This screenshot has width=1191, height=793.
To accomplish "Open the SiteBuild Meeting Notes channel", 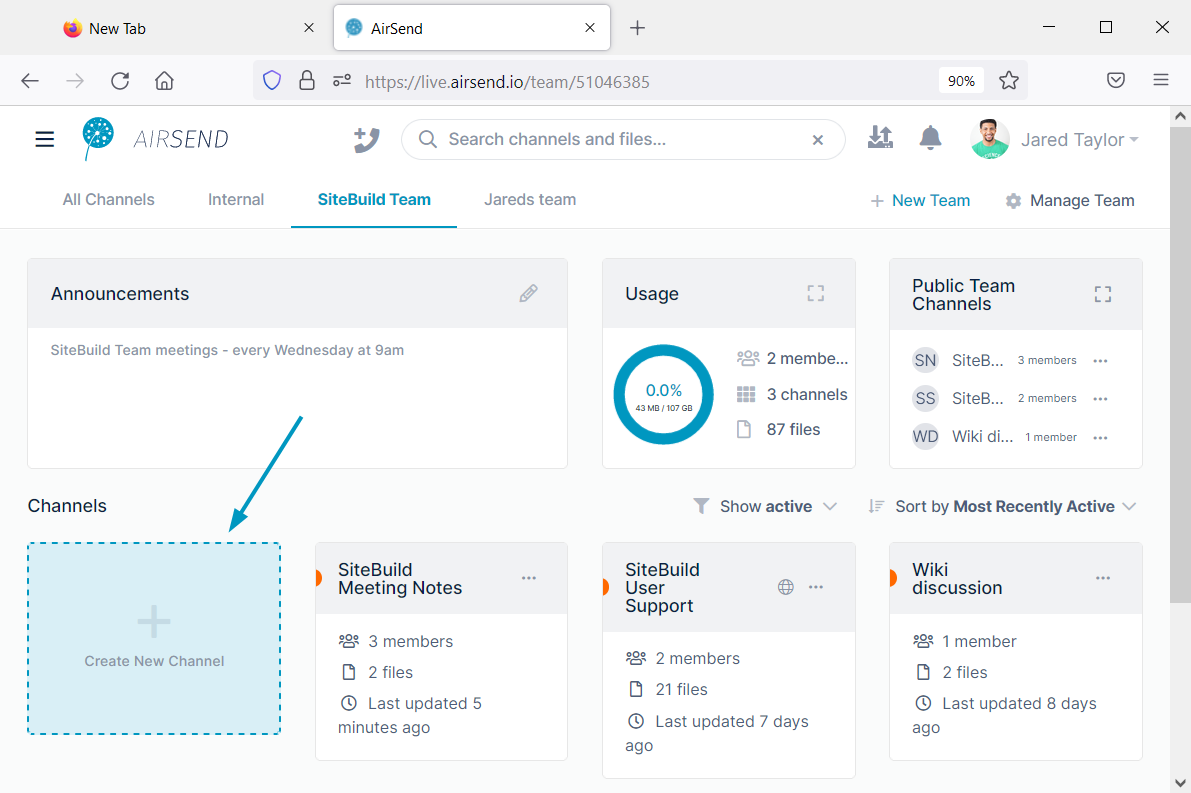I will pos(400,579).
